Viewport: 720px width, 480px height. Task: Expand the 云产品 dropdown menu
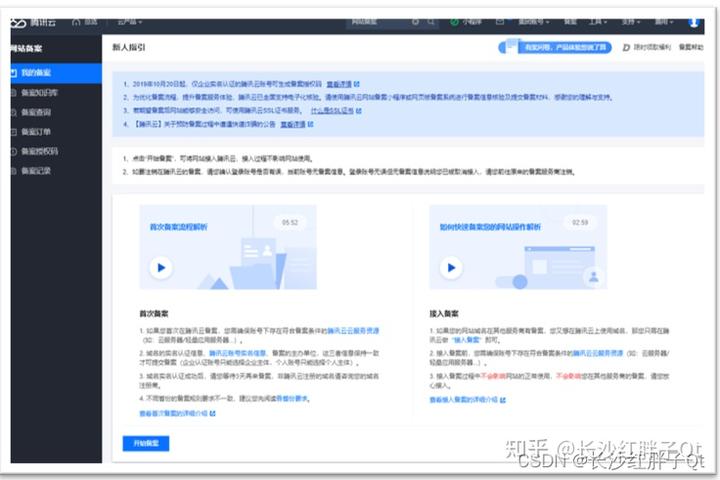(x=130, y=22)
